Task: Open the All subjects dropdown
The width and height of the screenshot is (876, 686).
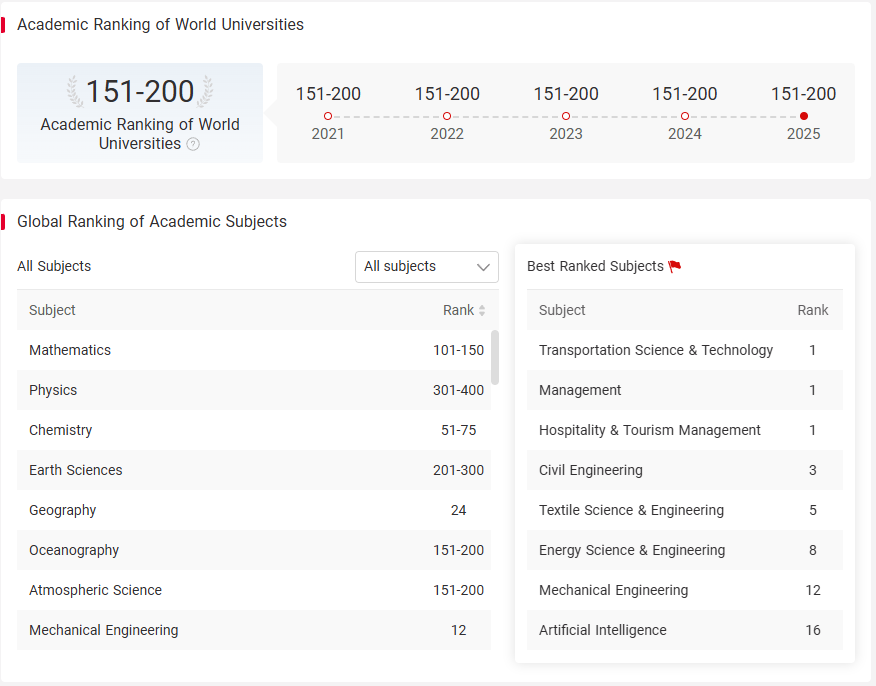Action: (x=427, y=267)
